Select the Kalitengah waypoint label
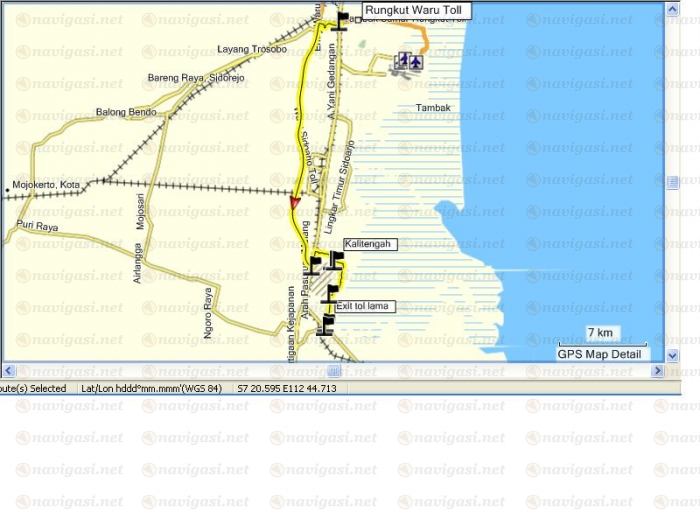Screen dimensions: 700x525 coord(369,244)
